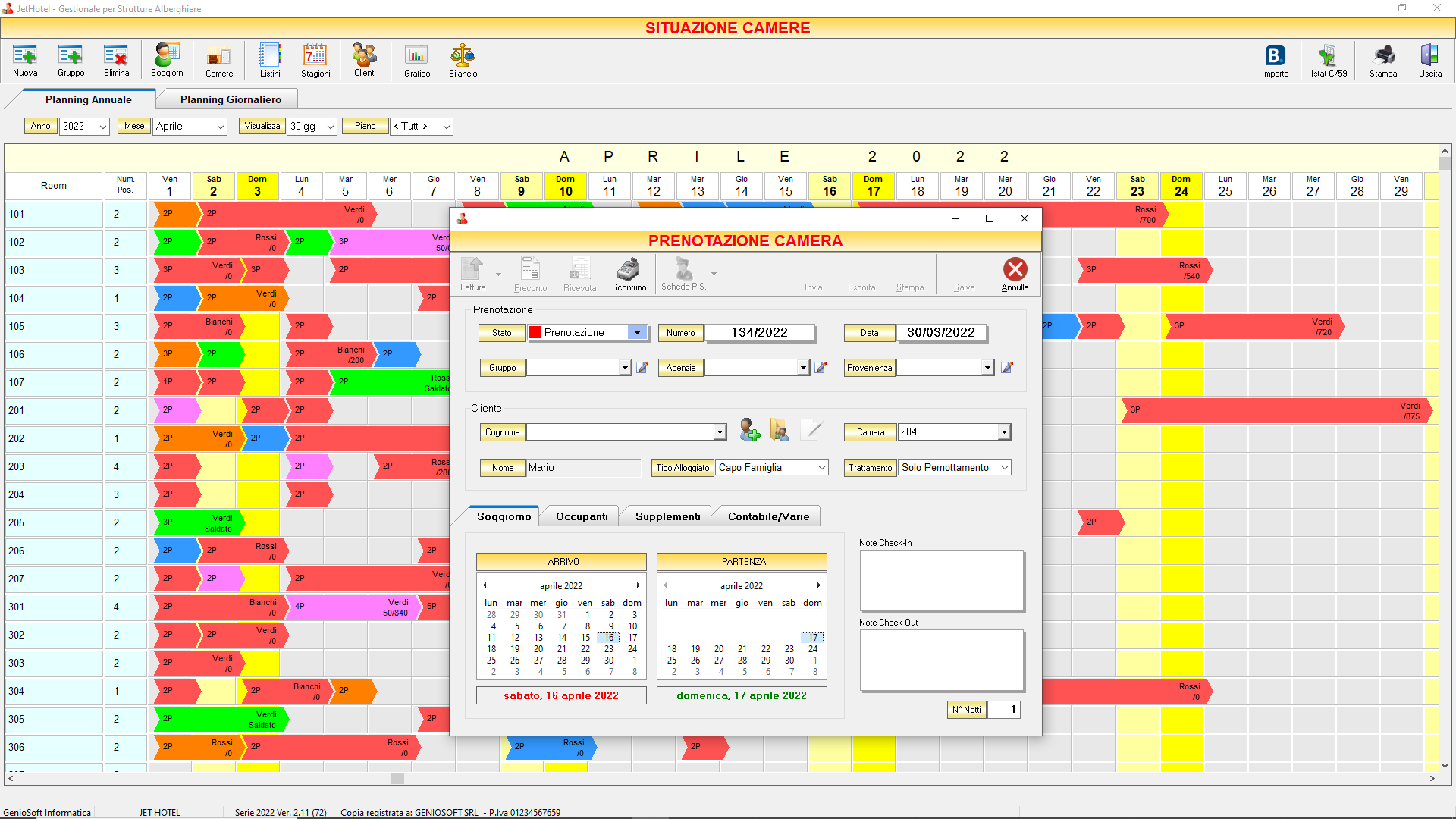Switch to the Planning Giornaliero tab
Viewport: 1456px width, 819px height.
pyautogui.click(x=231, y=99)
